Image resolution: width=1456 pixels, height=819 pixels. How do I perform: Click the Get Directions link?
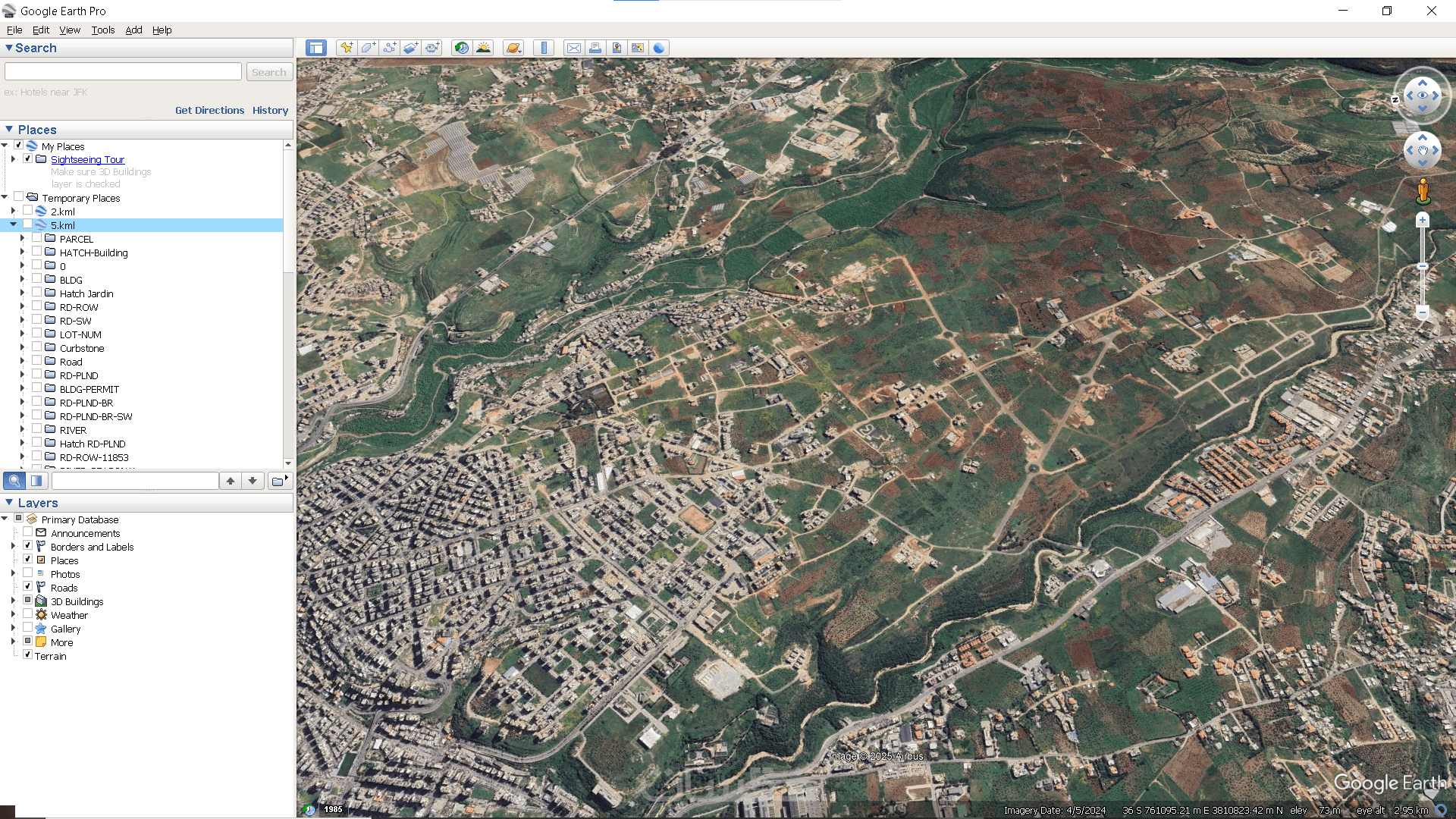[209, 110]
